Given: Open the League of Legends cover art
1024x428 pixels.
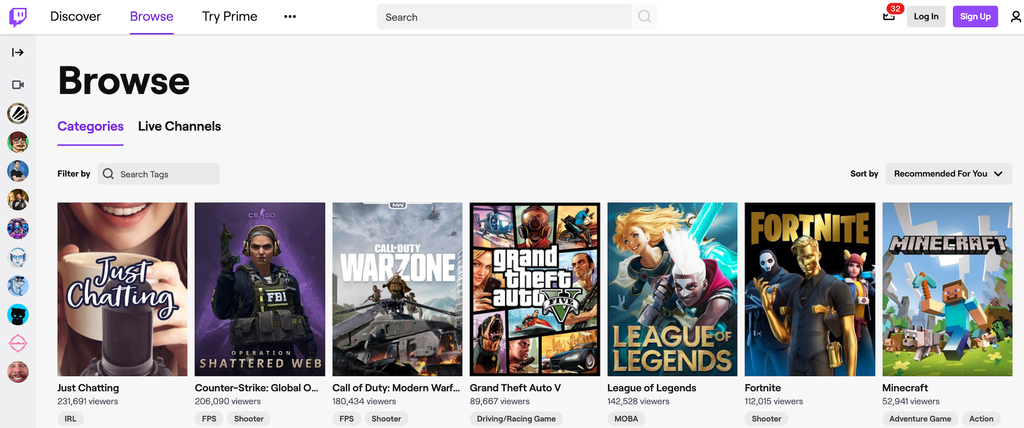Looking at the screenshot, I should pos(672,289).
